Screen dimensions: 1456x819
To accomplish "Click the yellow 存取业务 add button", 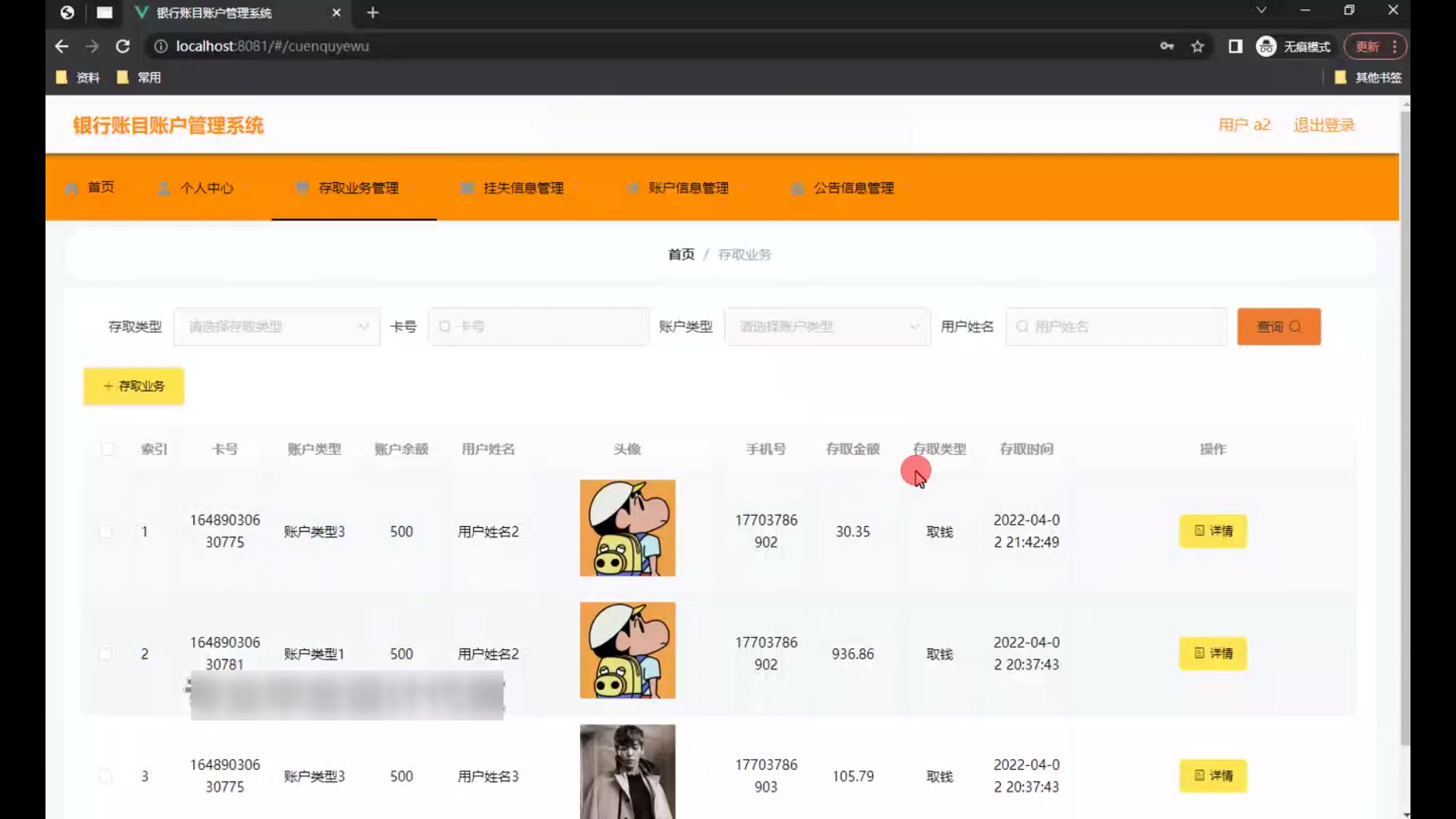I will coord(133,386).
